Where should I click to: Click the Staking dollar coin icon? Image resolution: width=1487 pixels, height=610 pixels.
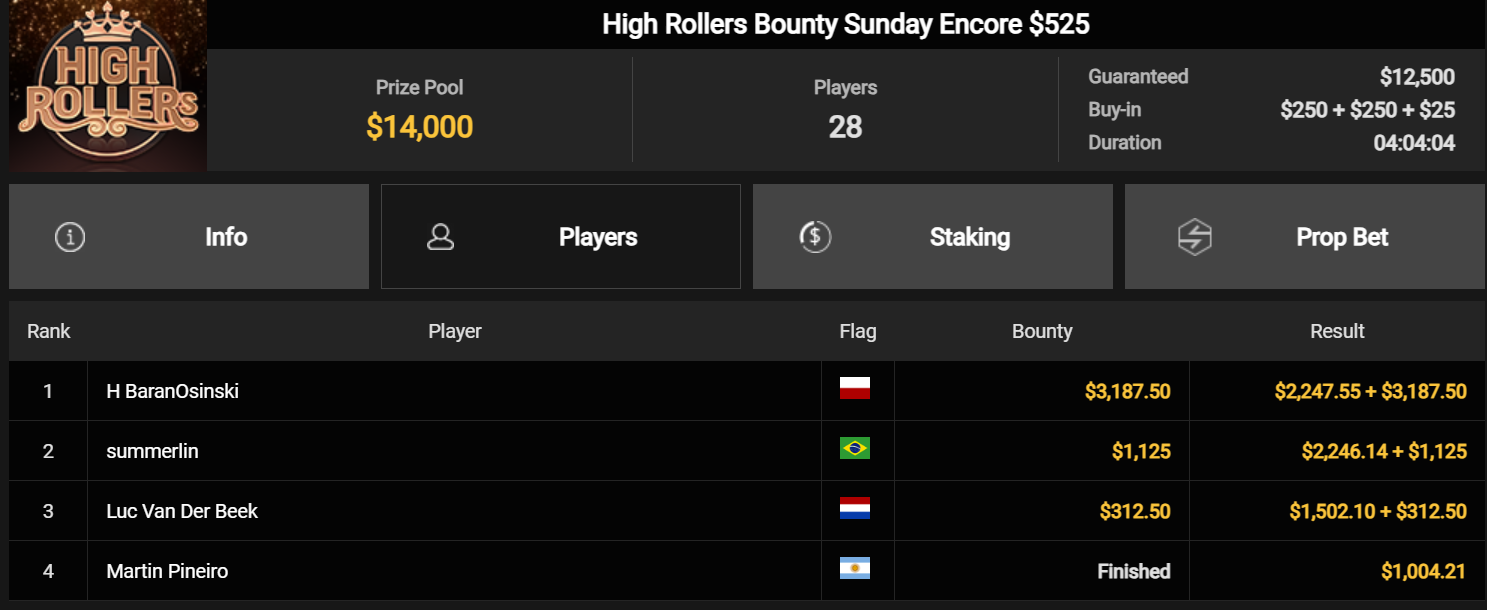[815, 237]
